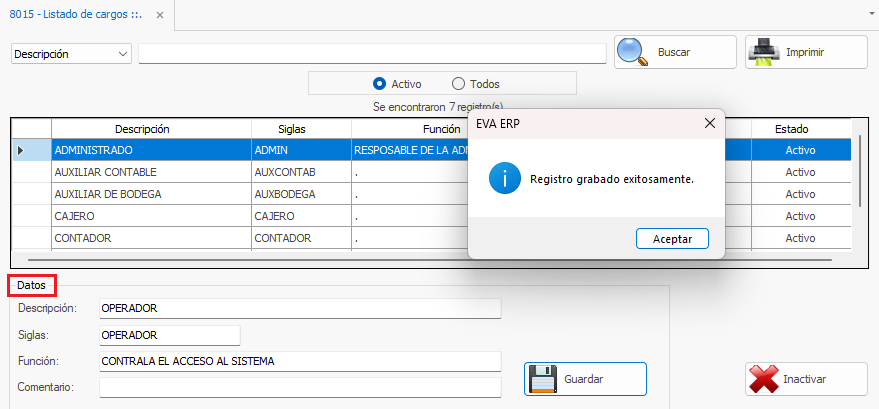Click the floppy disk Guardar icon
The image size is (879, 409).
pos(541,379)
